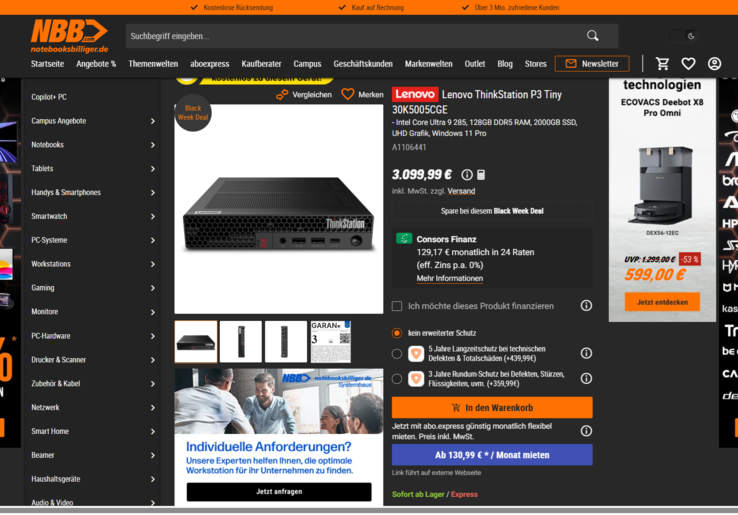The image size is (738, 515).
Task: Click the search magnifier icon
Action: (x=593, y=36)
